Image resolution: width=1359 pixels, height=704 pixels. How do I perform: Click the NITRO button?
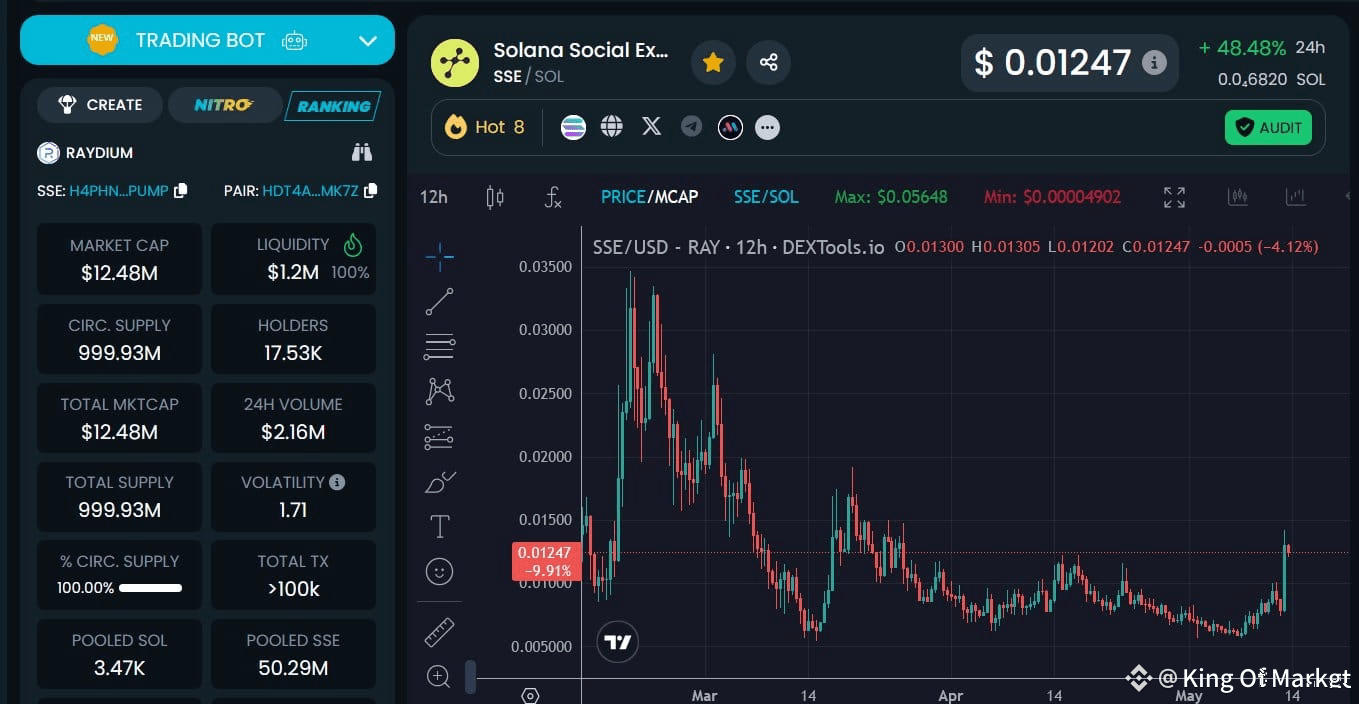224,105
